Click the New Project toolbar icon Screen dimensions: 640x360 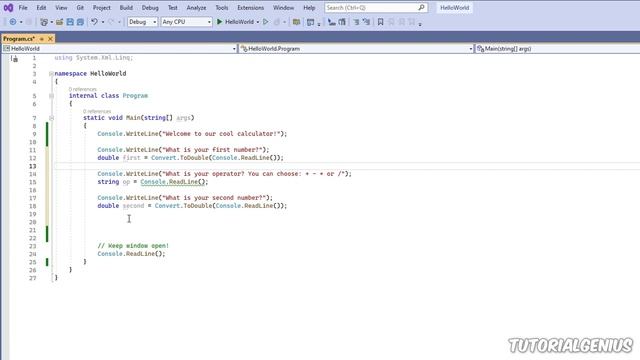click(x=44, y=22)
